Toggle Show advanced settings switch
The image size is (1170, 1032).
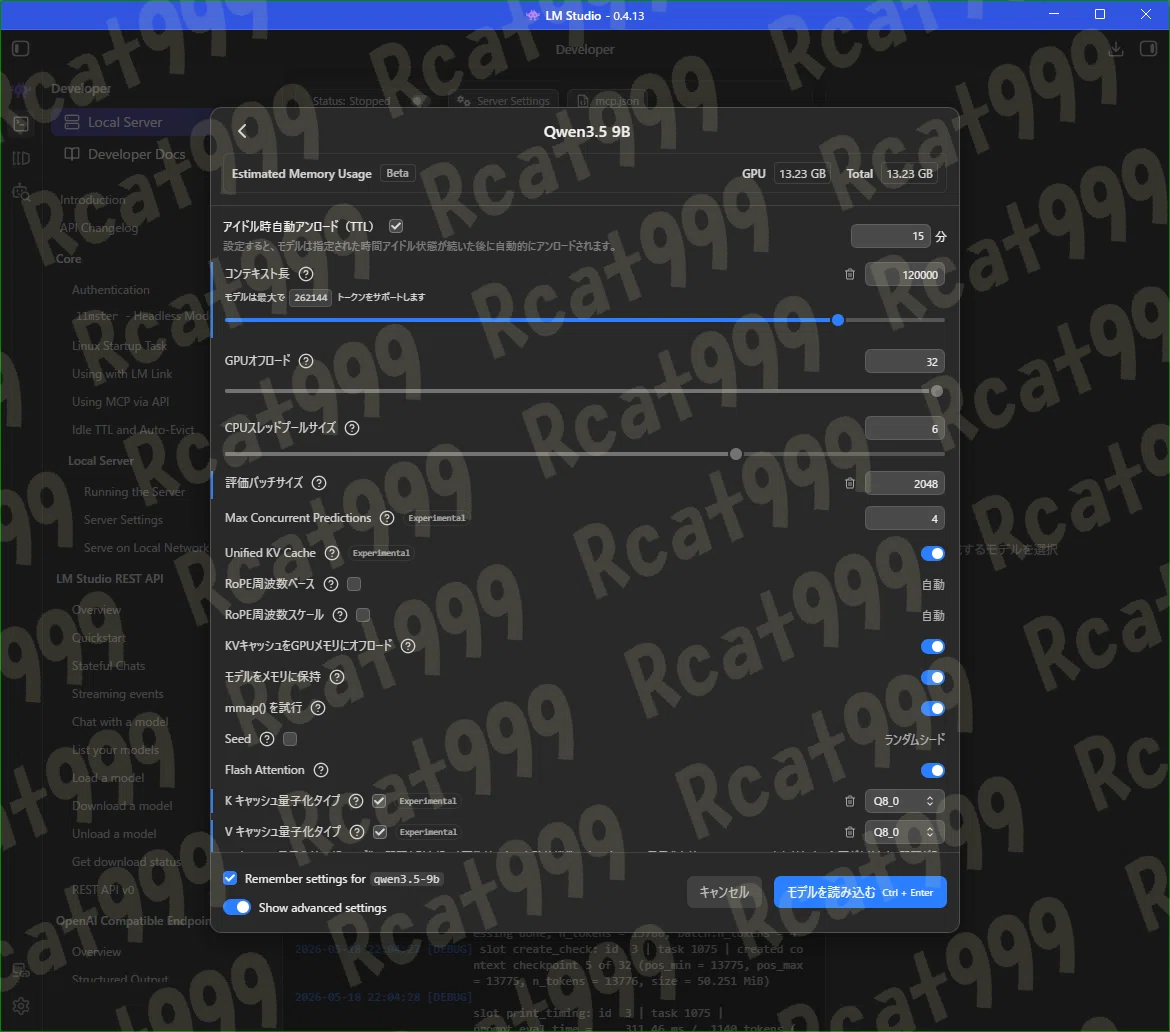[237, 907]
